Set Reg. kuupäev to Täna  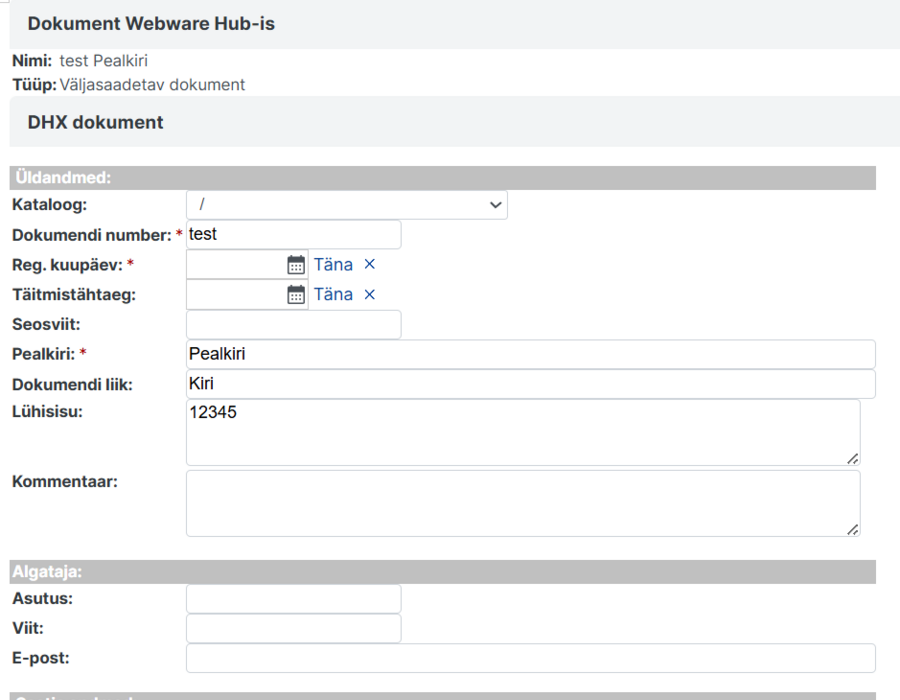tap(333, 265)
